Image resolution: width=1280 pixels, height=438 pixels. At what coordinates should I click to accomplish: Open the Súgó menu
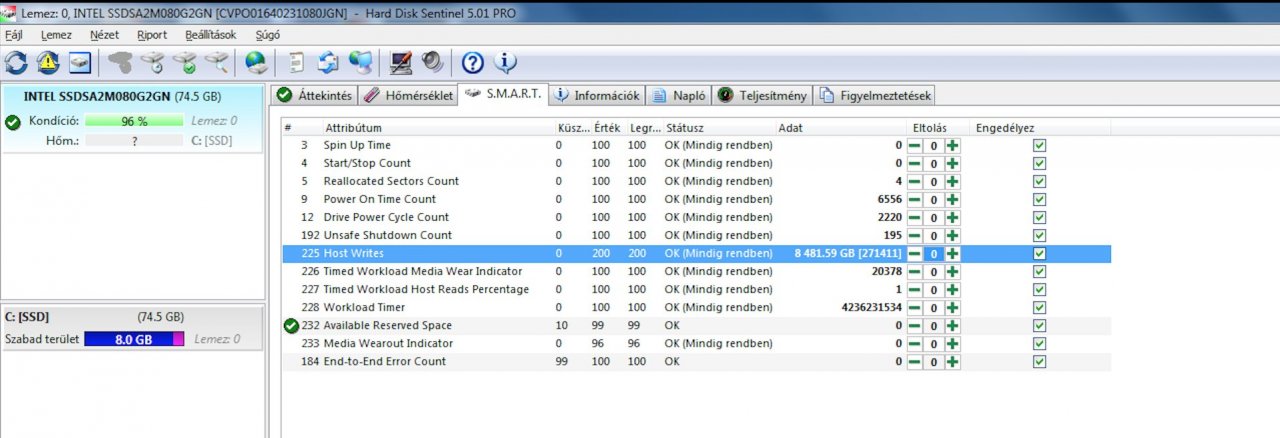pyautogui.click(x=268, y=34)
